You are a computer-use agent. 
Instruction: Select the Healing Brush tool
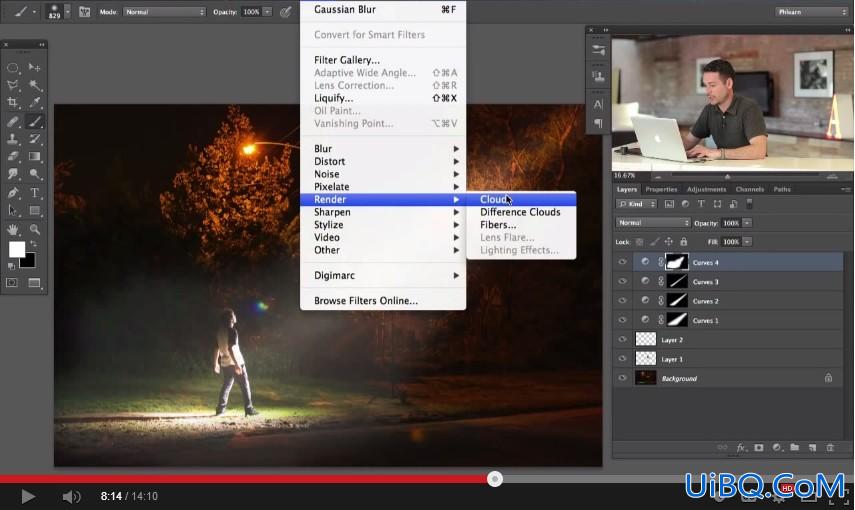click(13, 121)
